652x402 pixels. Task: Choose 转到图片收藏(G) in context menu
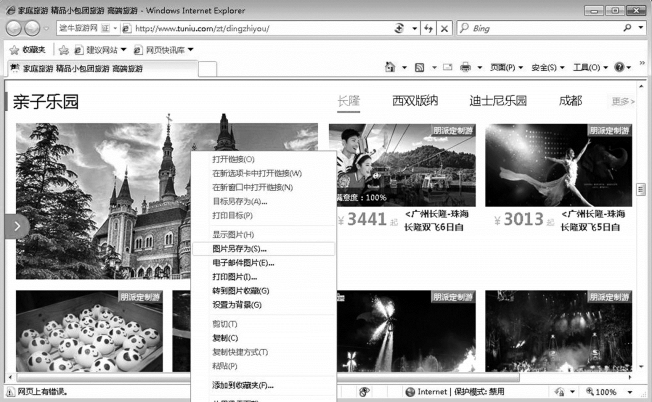(264, 291)
